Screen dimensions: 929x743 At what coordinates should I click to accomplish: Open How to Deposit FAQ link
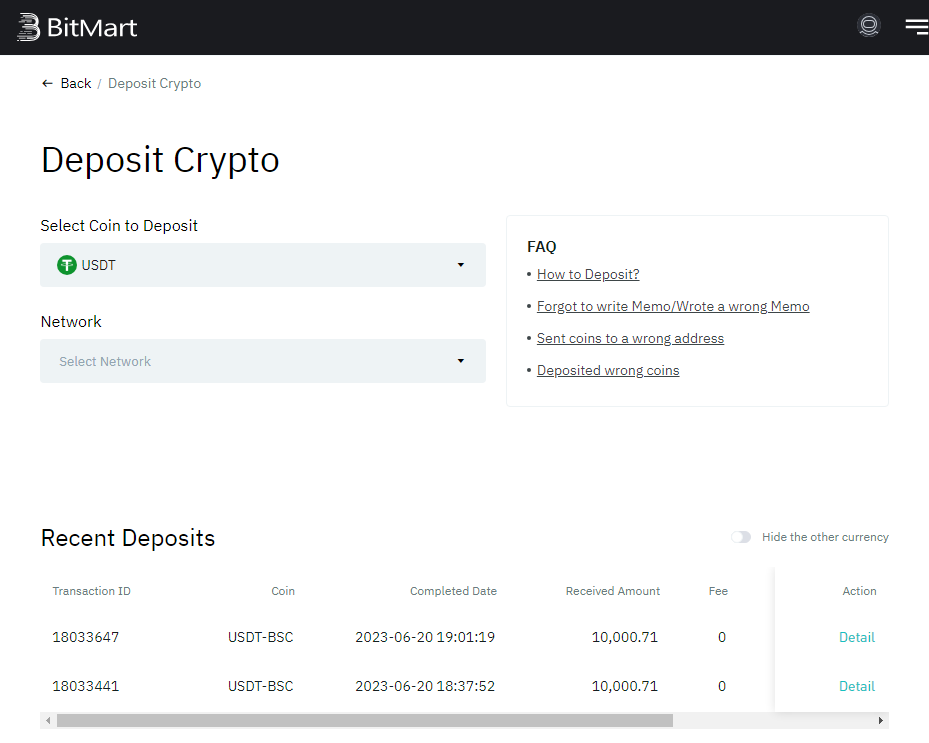[x=588, y=274]
